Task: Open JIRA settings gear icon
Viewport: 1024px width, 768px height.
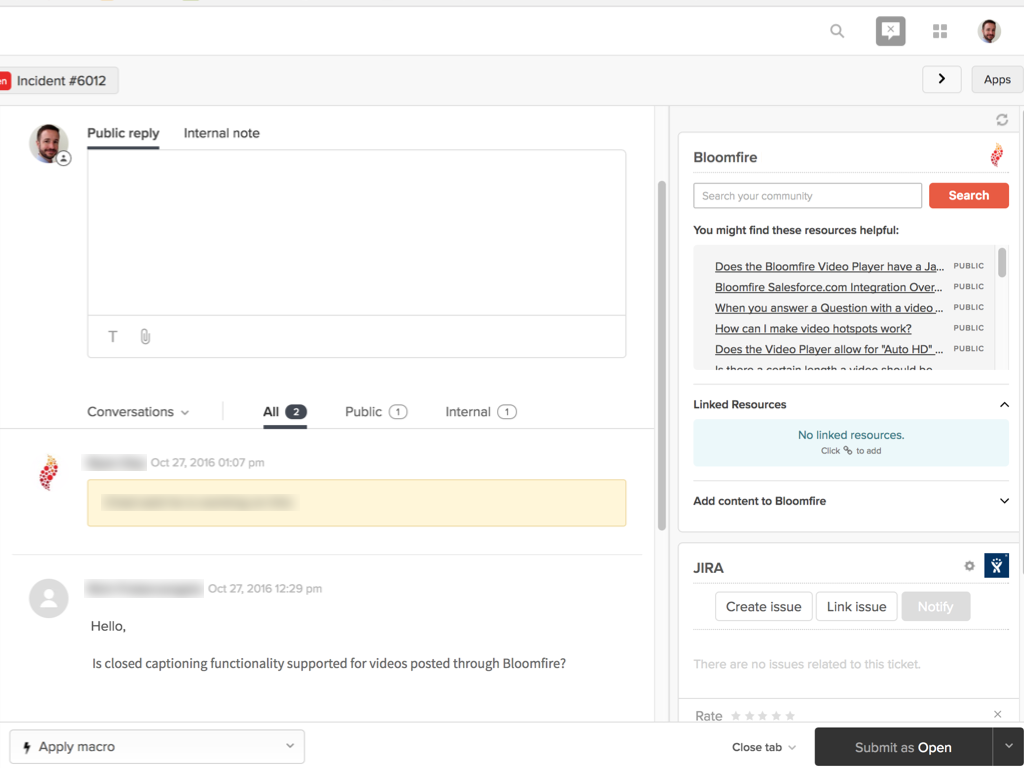Action: tap(969, 566)
